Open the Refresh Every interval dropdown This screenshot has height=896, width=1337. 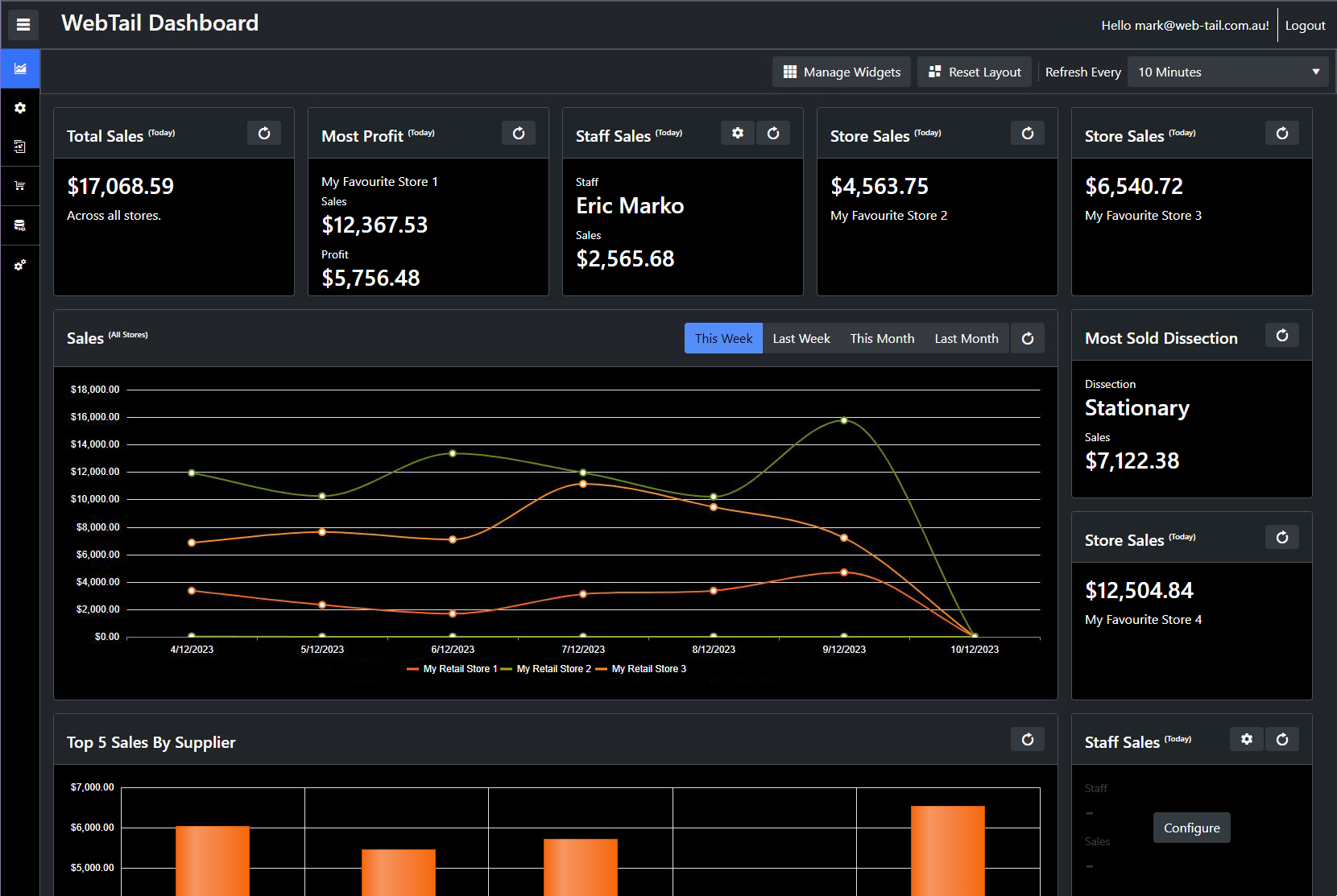pyautogui.click(x=1228, y=72)
